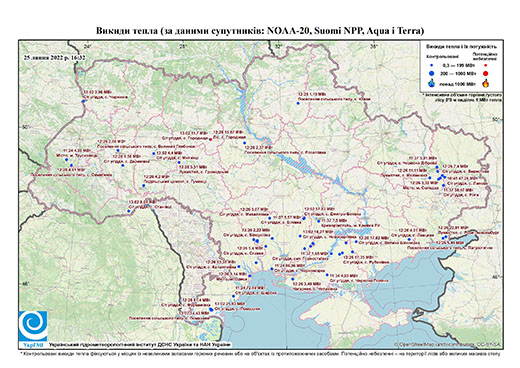The width and height of the screenshot is (520, 368).
Task: Click the large red circle in legend
Action: coord(485,74)
